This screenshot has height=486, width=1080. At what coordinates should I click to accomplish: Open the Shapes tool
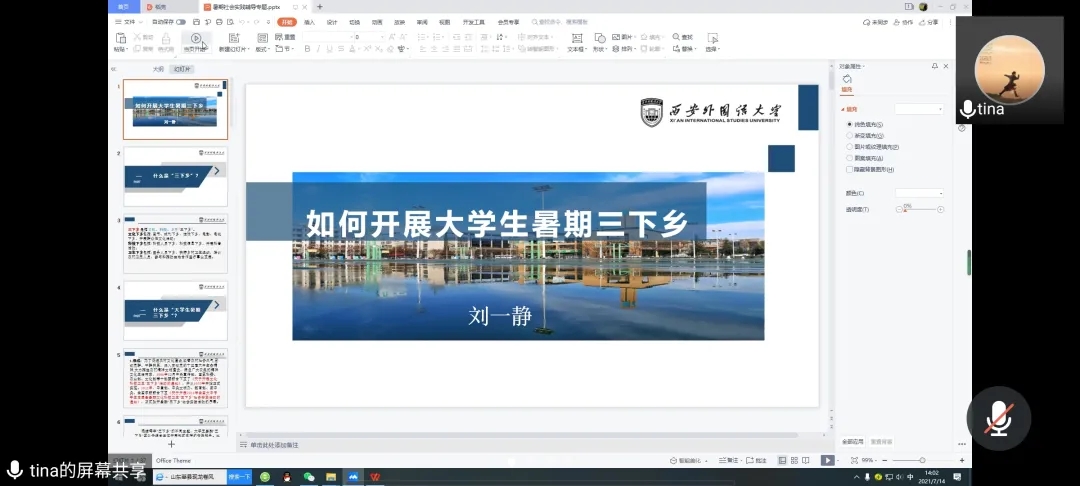coord(599,39)
